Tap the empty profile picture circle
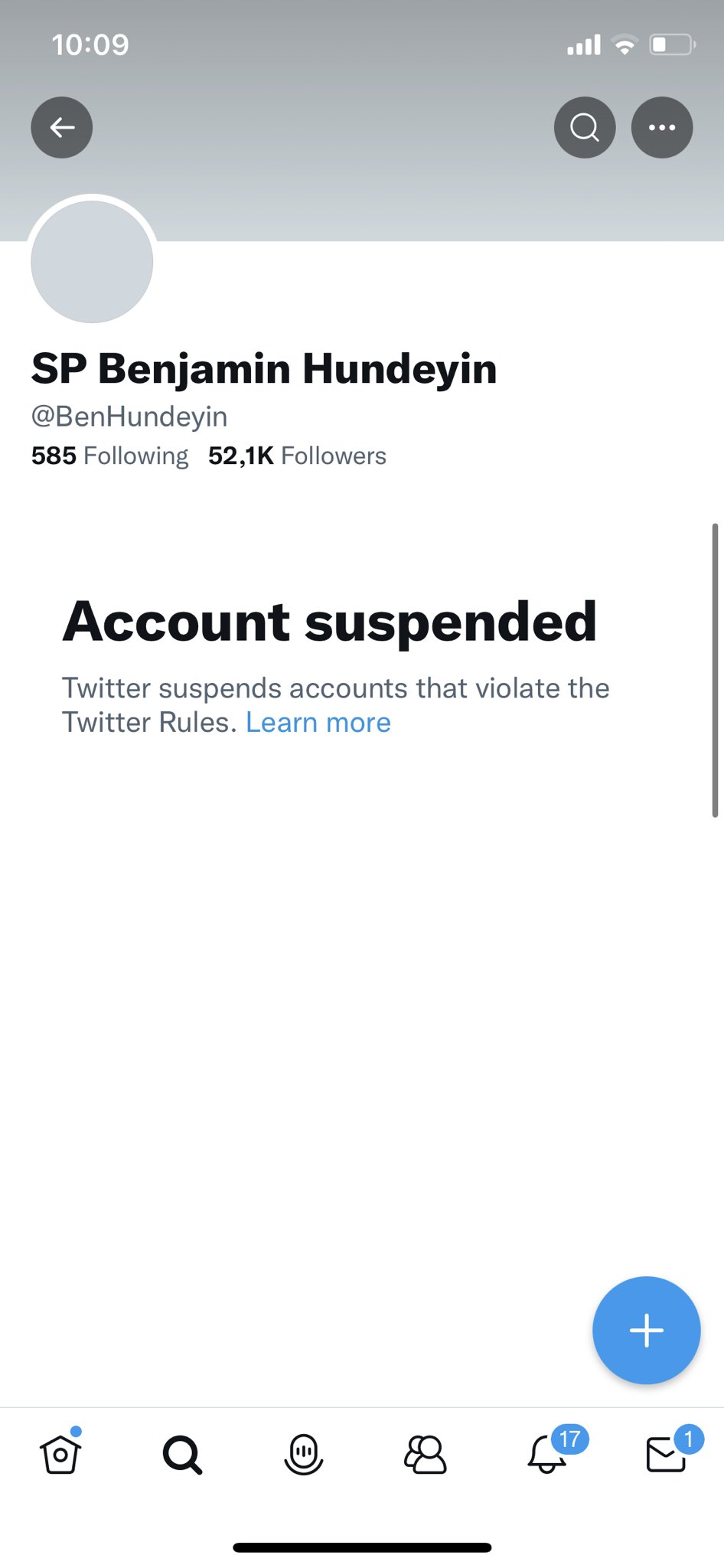Image resolution: width=724 pixels, height=1568 pixels. [x=92, y=262]
